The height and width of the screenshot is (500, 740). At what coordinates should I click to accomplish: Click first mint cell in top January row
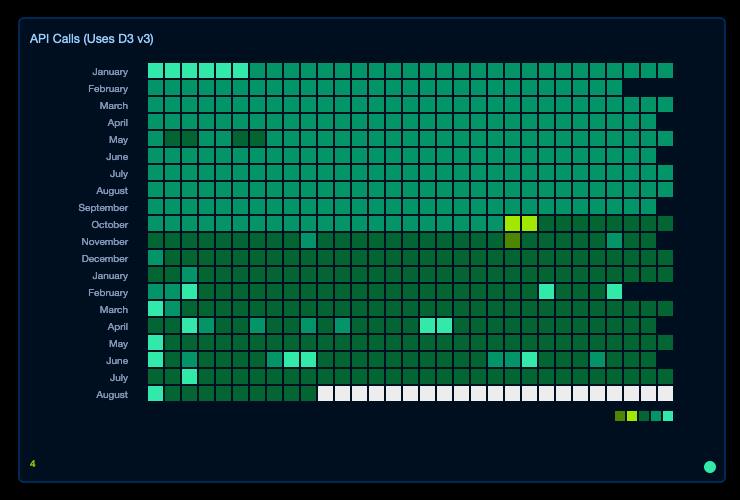pyautogui.click(x=155, y=71)
